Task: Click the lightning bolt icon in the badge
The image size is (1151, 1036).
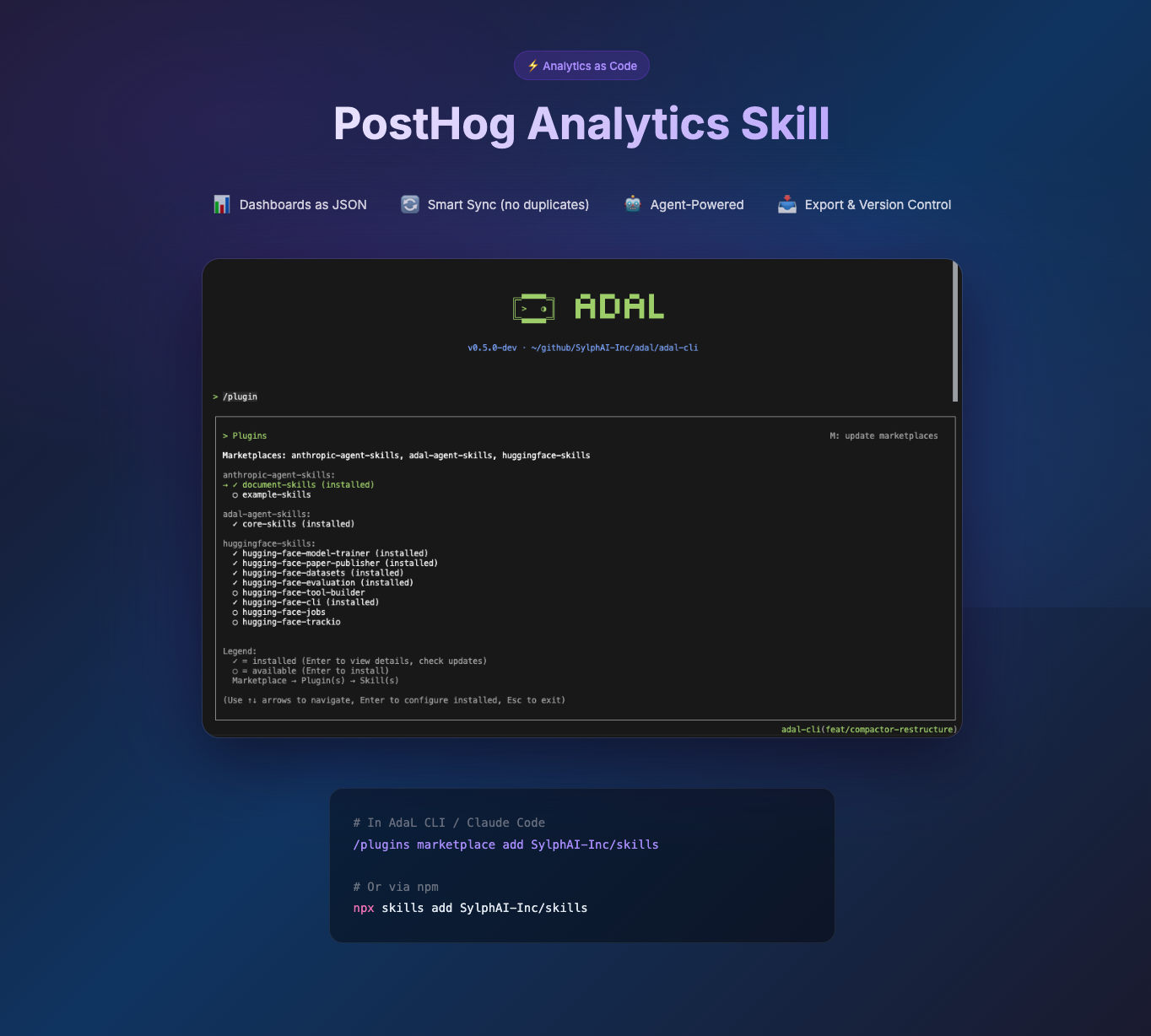Action: tap(532, 66)
